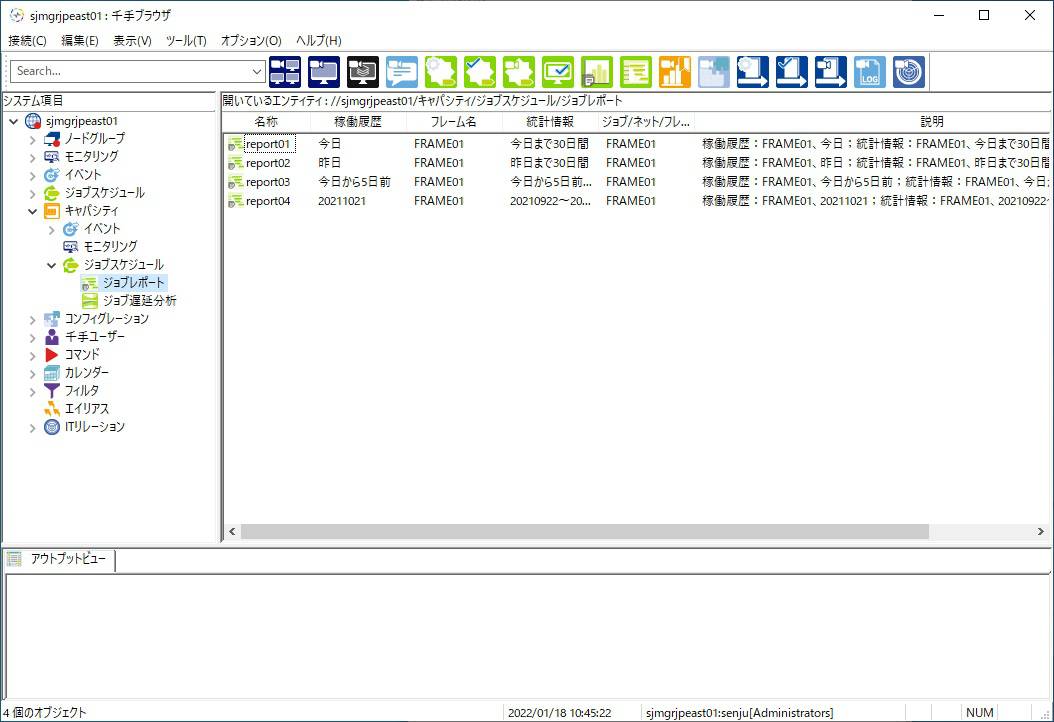The image size is (1054, 722).
Task: Select ジョブ遅延分析 in the tree
Action: [139, 301]
